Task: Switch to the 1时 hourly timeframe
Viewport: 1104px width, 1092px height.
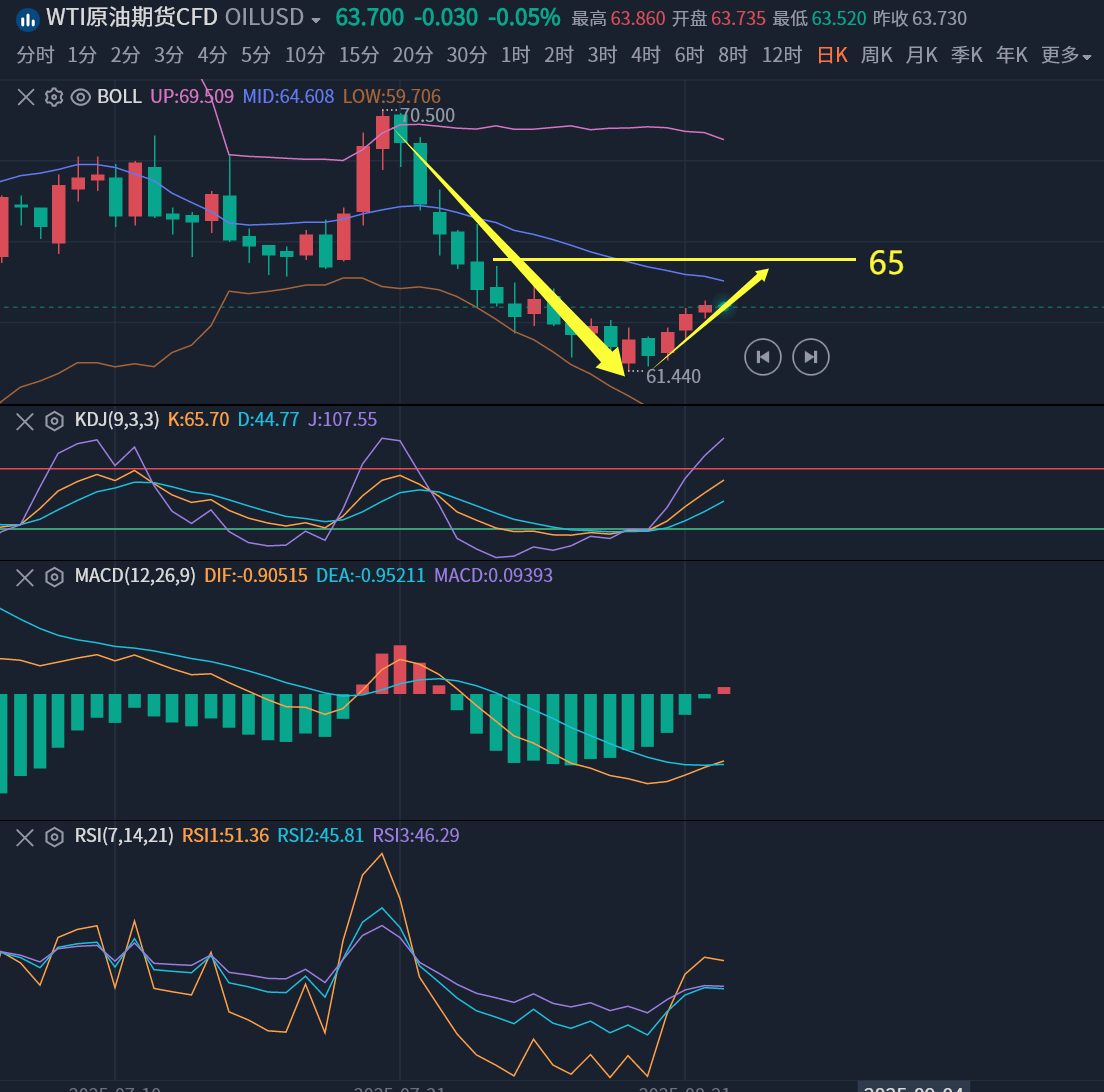Action: click(514, 56)
